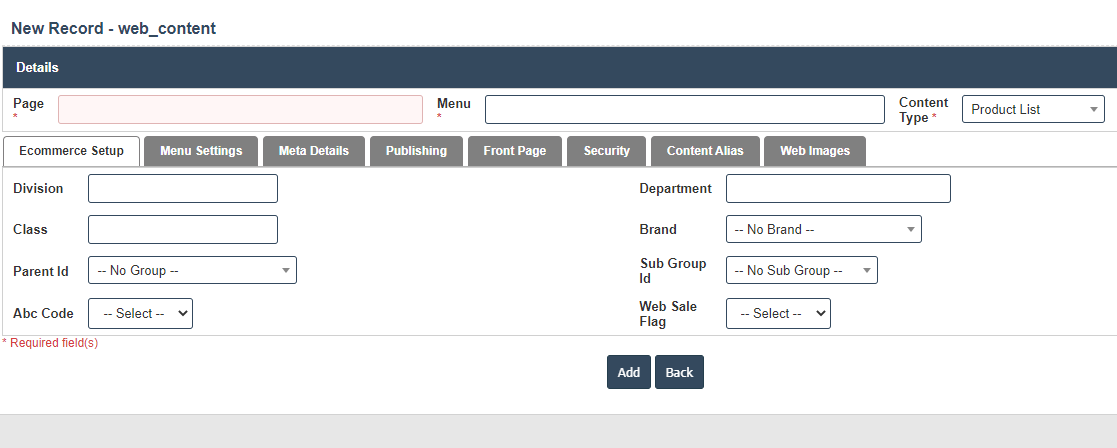The image size is (1117, 448).
Task: Go to the Publishing tab
Action: point(416,151)
